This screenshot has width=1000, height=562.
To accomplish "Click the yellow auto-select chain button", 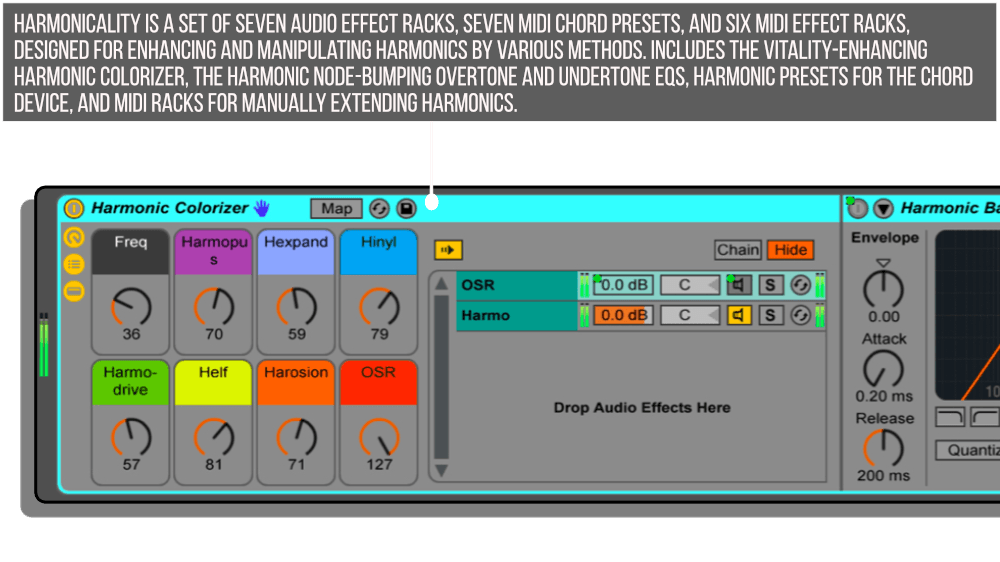I will [448, 250].
